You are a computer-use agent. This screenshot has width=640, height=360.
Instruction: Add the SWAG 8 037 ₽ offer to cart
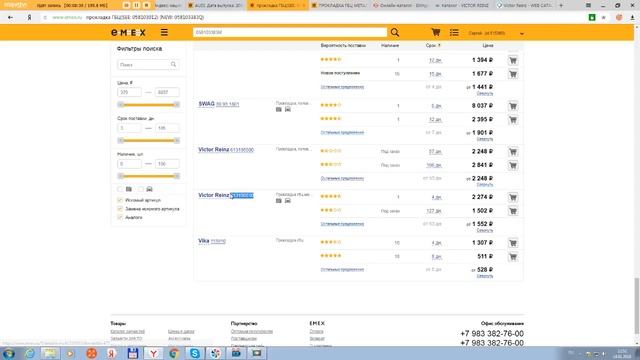pos(513,106)
